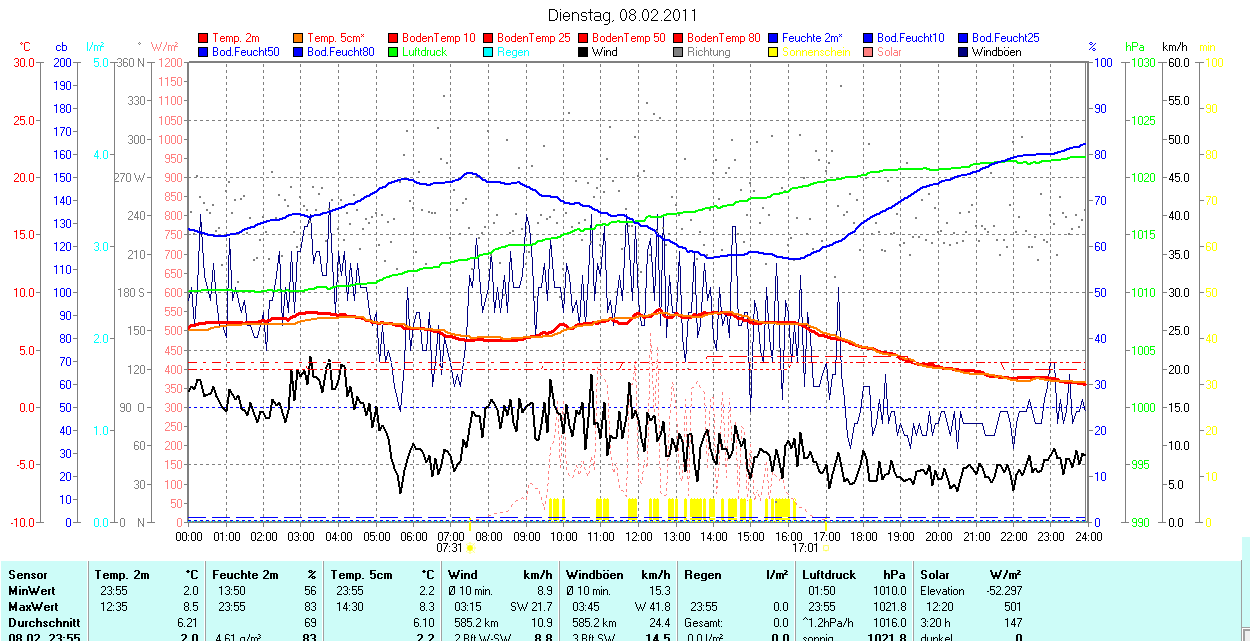Click the 12:00 label on time axis
1250x641 pixels.
click(x=638, y=536)
